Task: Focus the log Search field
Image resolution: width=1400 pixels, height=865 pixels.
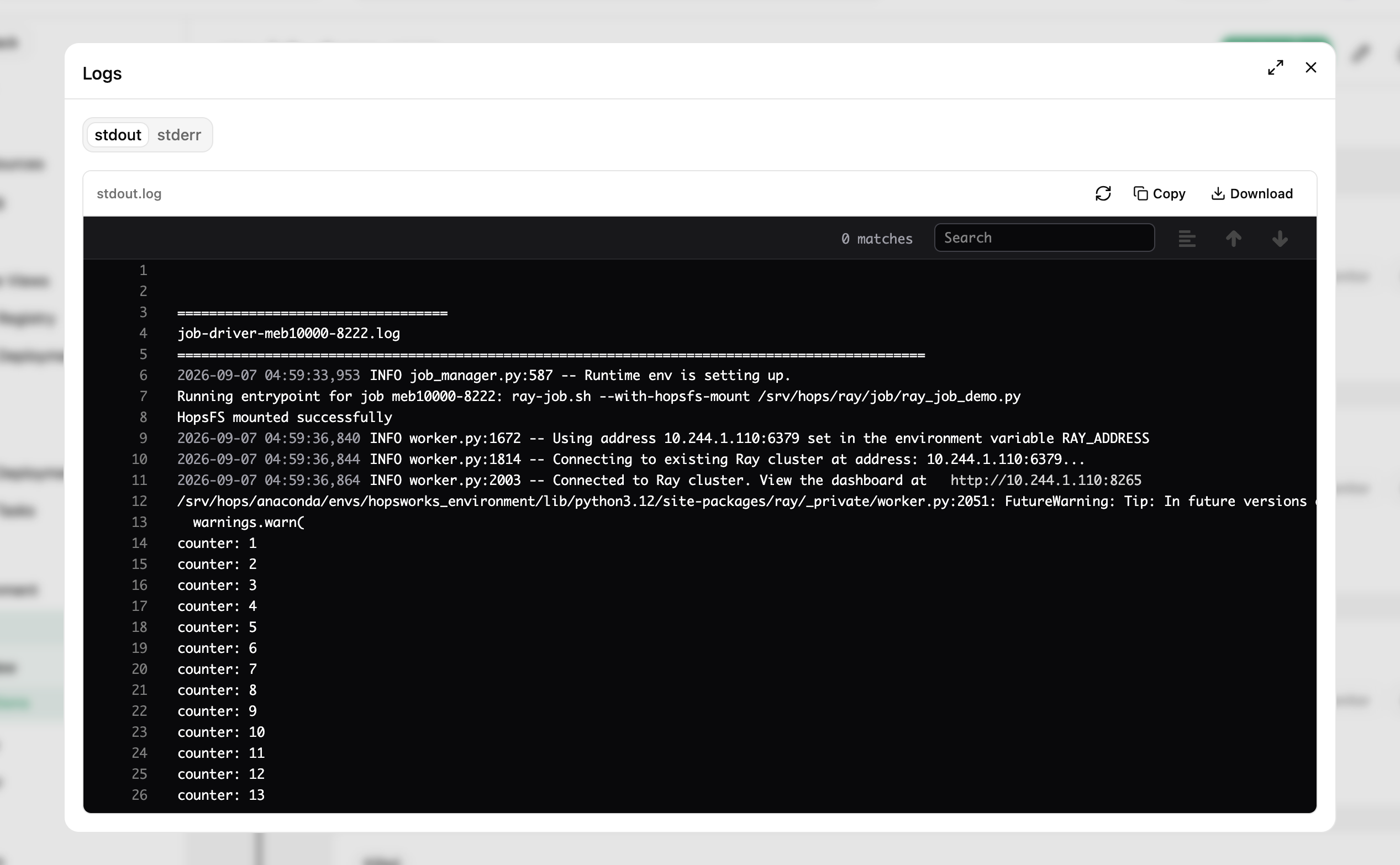Action: pyautogui.click(x=1044, y=238)
